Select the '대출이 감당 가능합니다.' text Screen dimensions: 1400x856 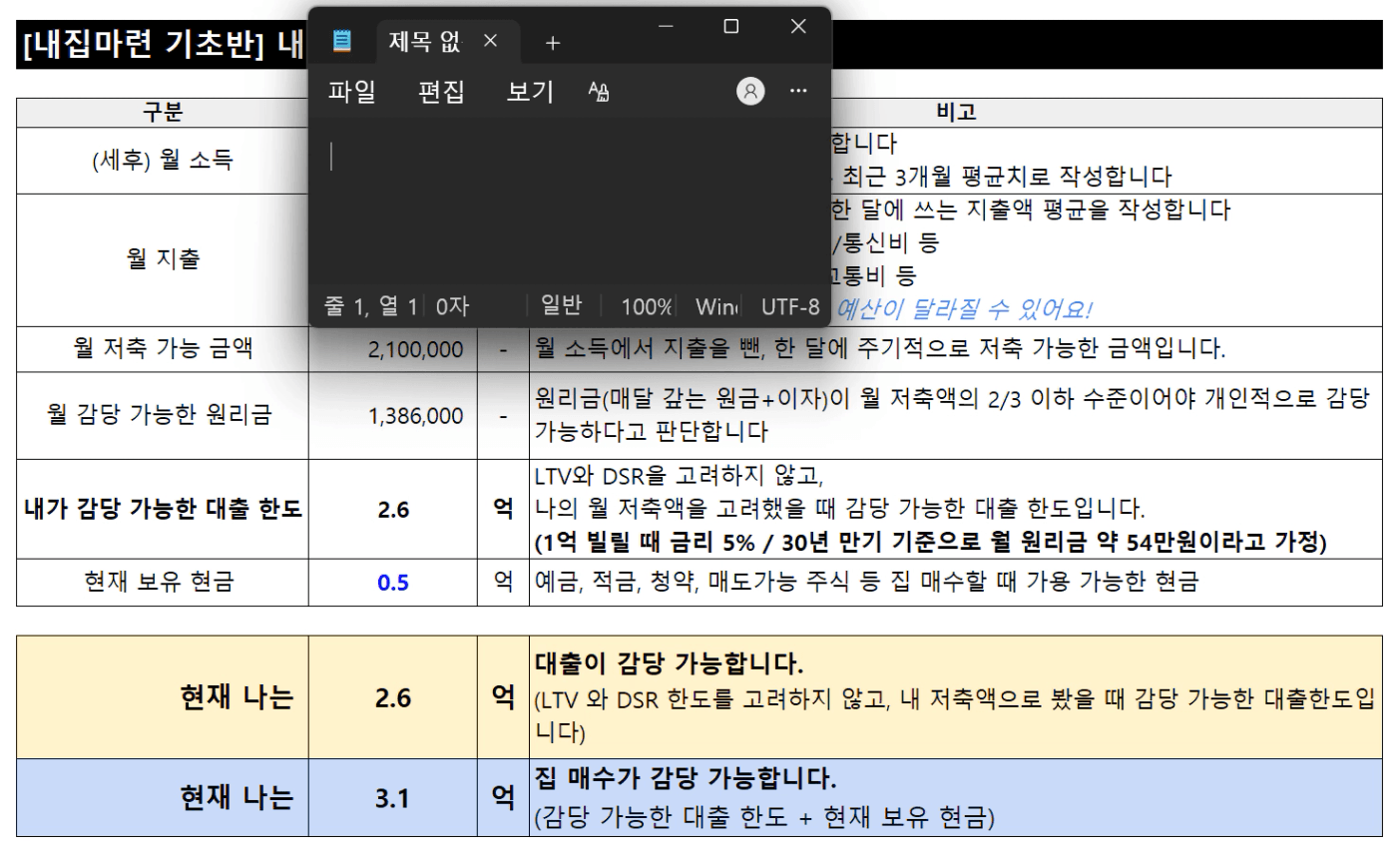pos(669,663)
